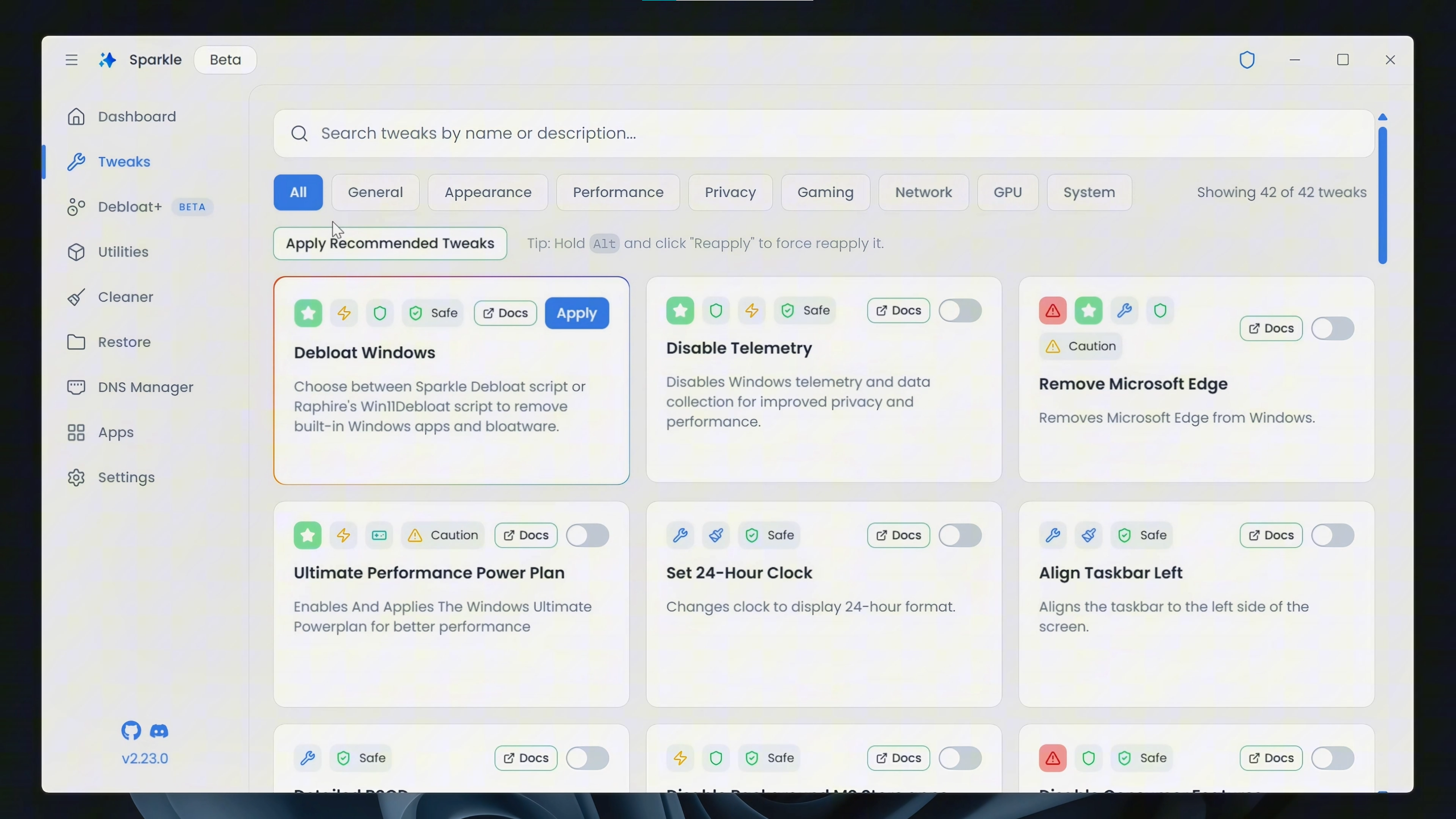Open Docs for Debloat Windows
Viewport: 1456px width, 819px height.
(x=505, y=313)
